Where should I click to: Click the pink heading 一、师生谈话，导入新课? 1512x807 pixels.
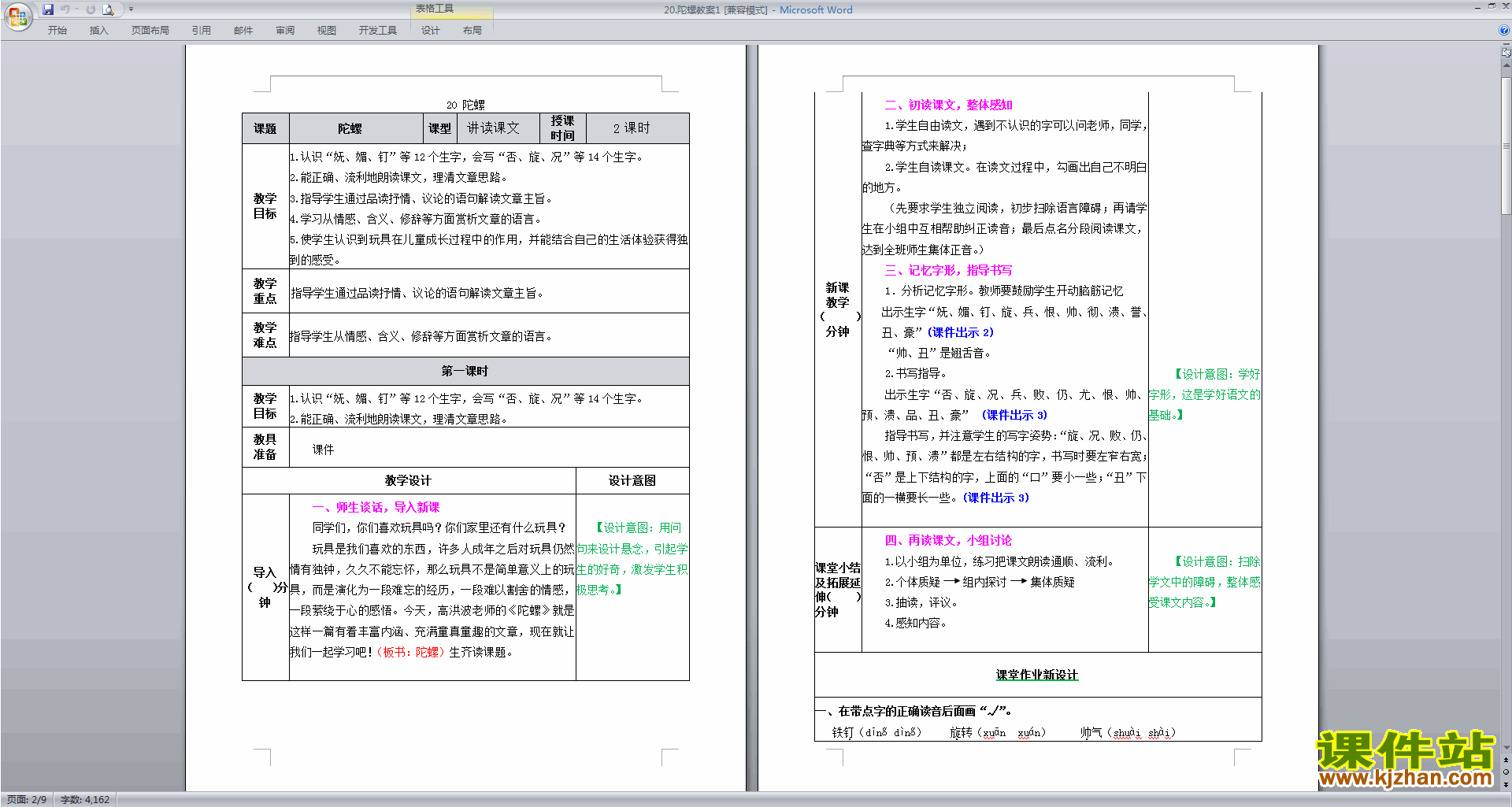coord(376,507)
